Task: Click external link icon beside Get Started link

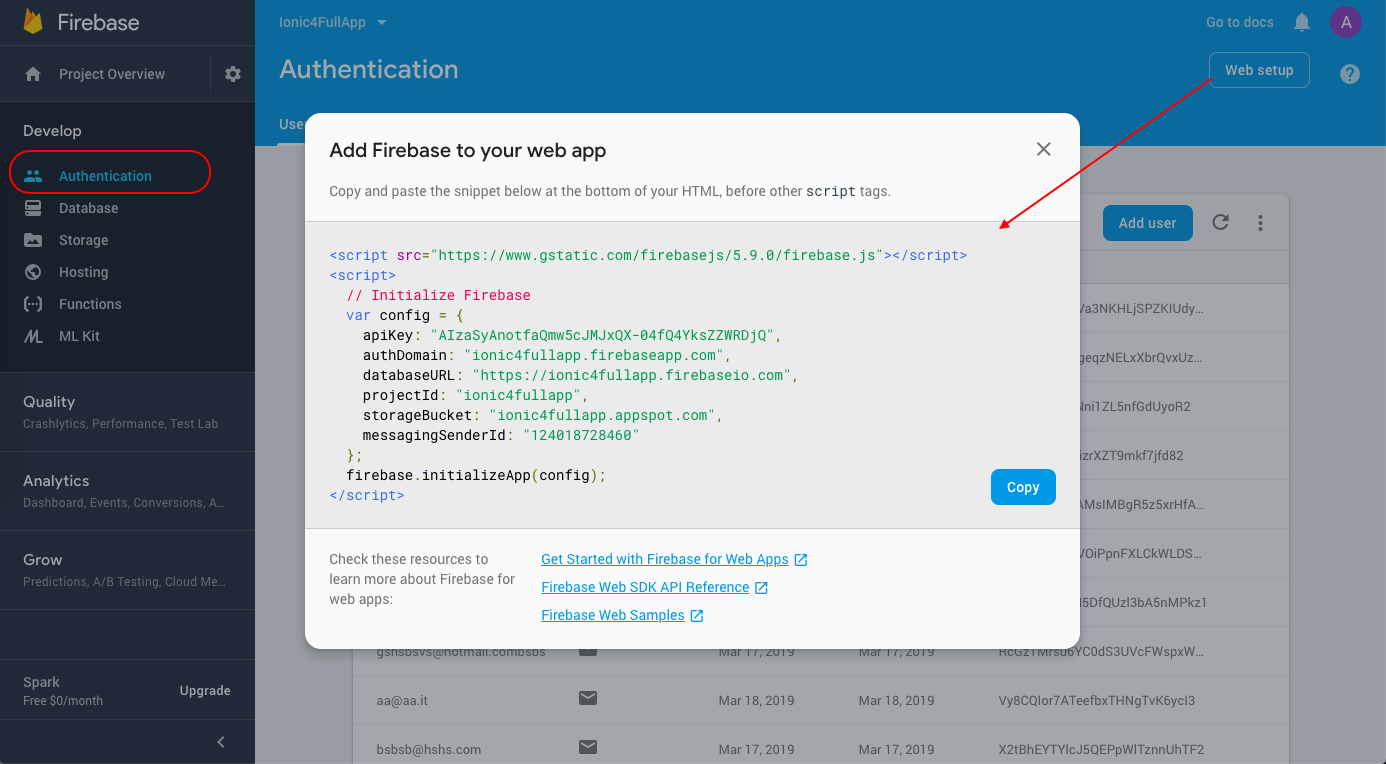Action: [801, 560]
